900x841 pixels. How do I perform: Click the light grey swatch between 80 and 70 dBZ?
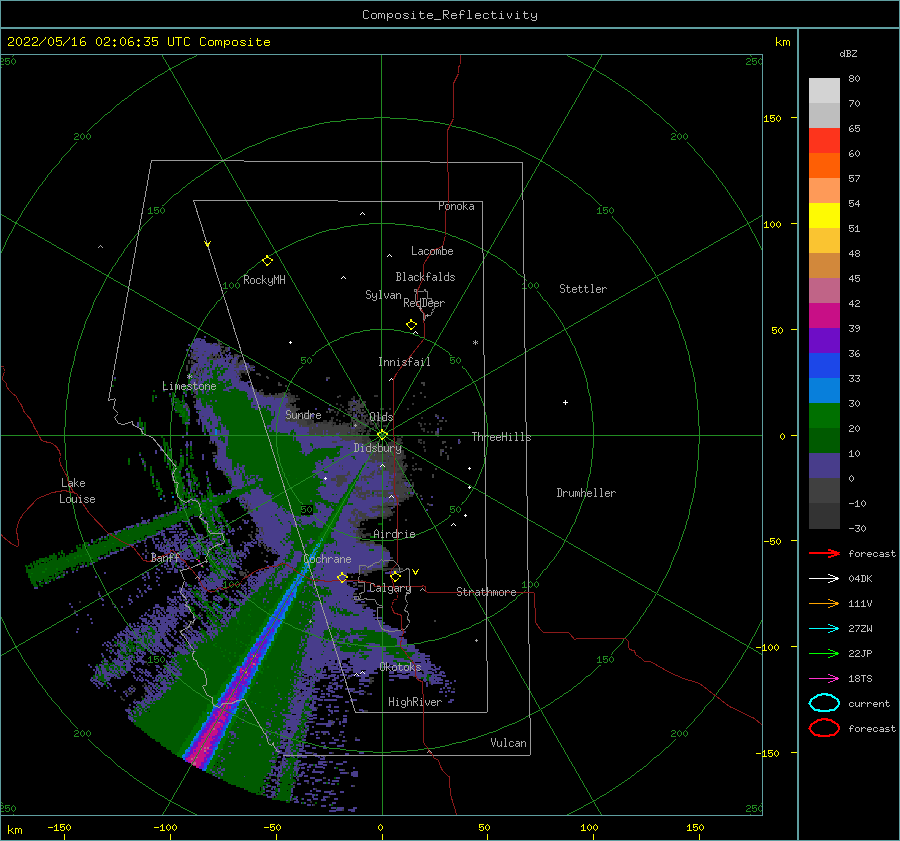(824, 91)
